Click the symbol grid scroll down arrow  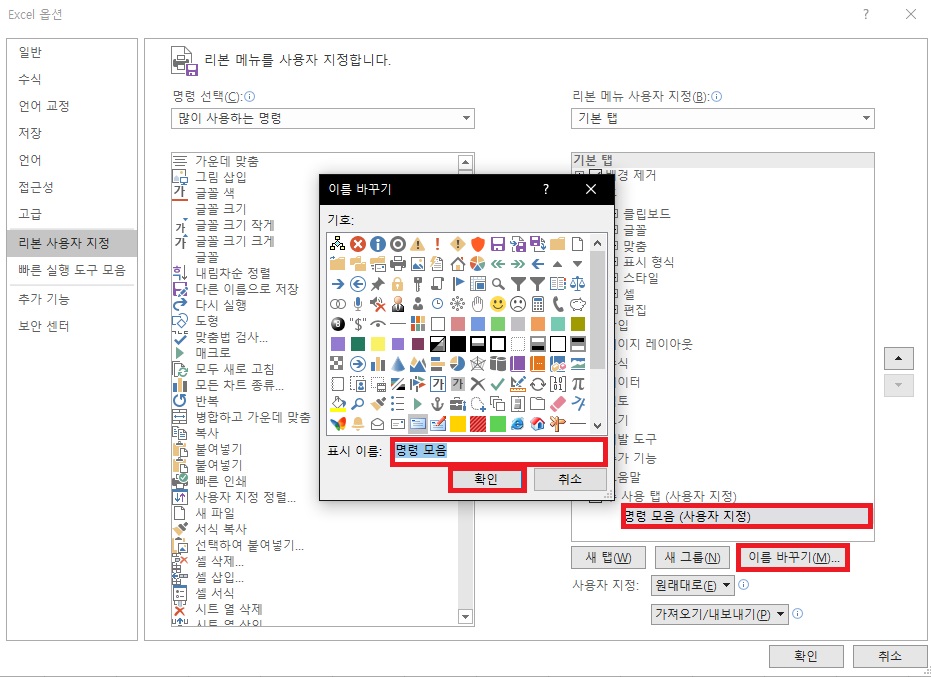pyautogui.click(x=597, y=425)
